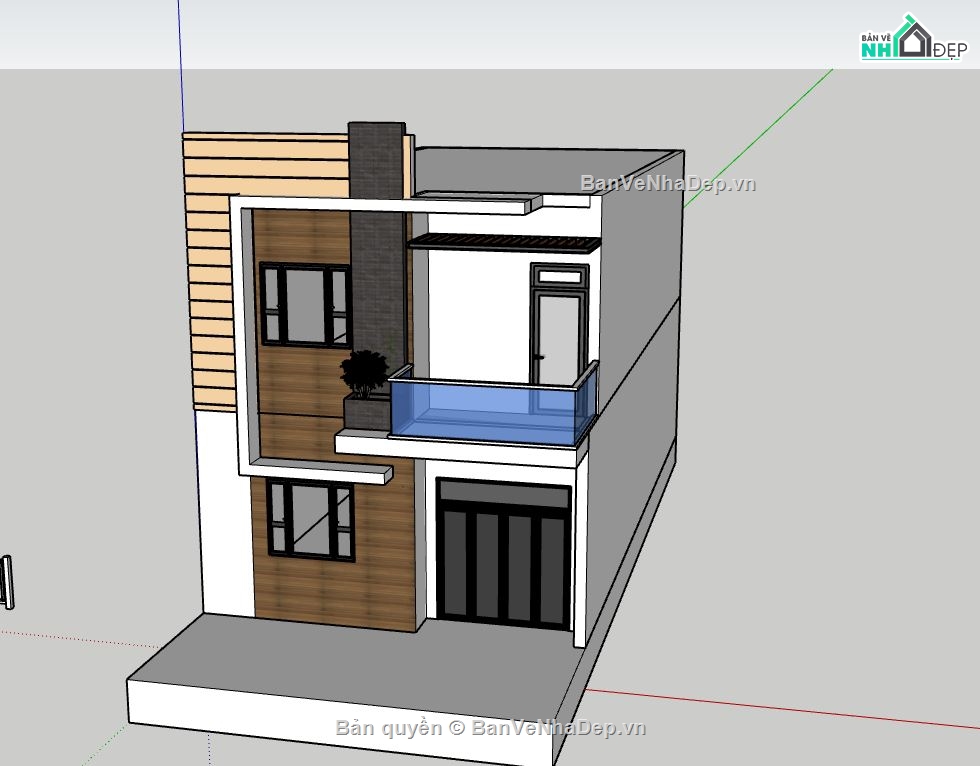Image resolution: width=980 pixels, height=766 pixels.
Task: Click the blue vertical axis line
Action: (180, 60)
